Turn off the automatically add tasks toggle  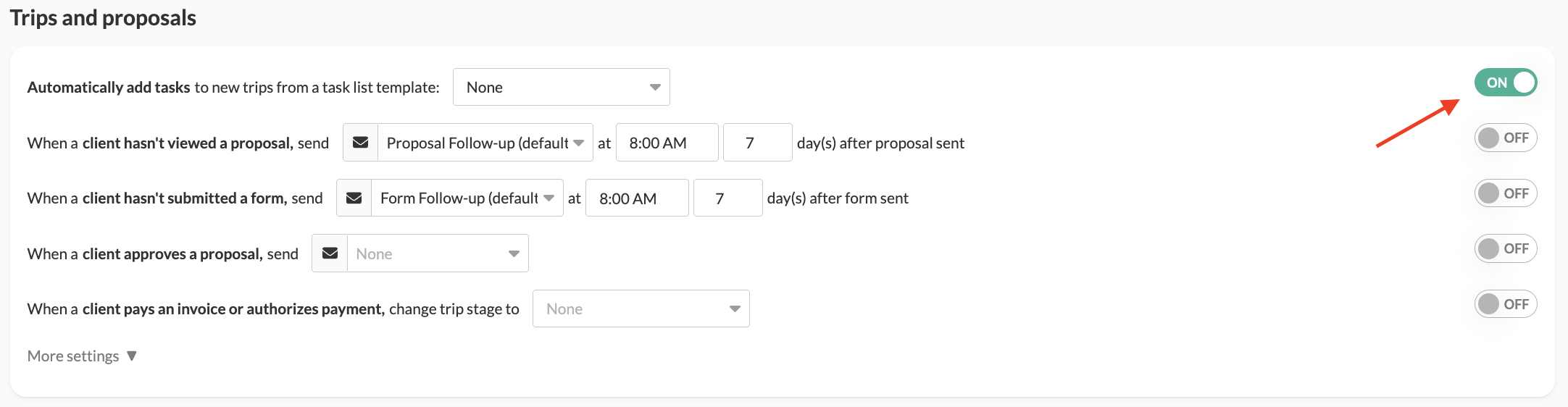pos(1505,83)
